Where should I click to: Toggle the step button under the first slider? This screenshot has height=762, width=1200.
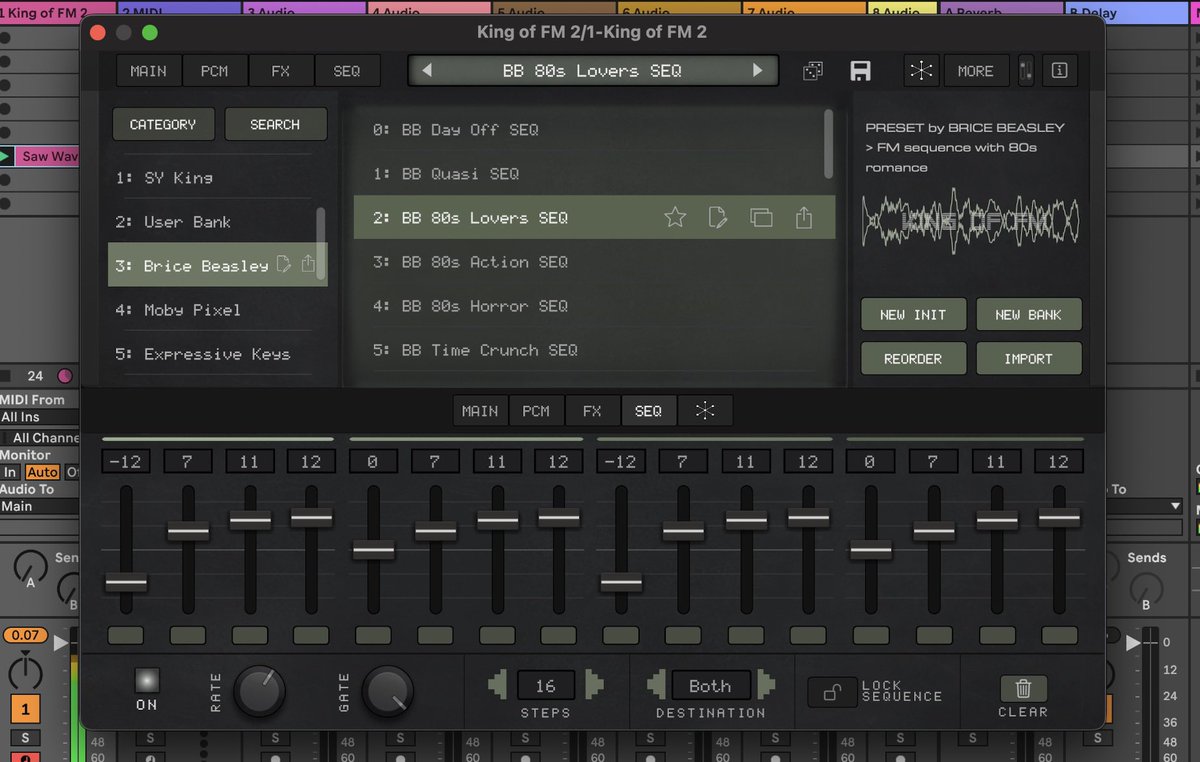[x=126, y=635]
